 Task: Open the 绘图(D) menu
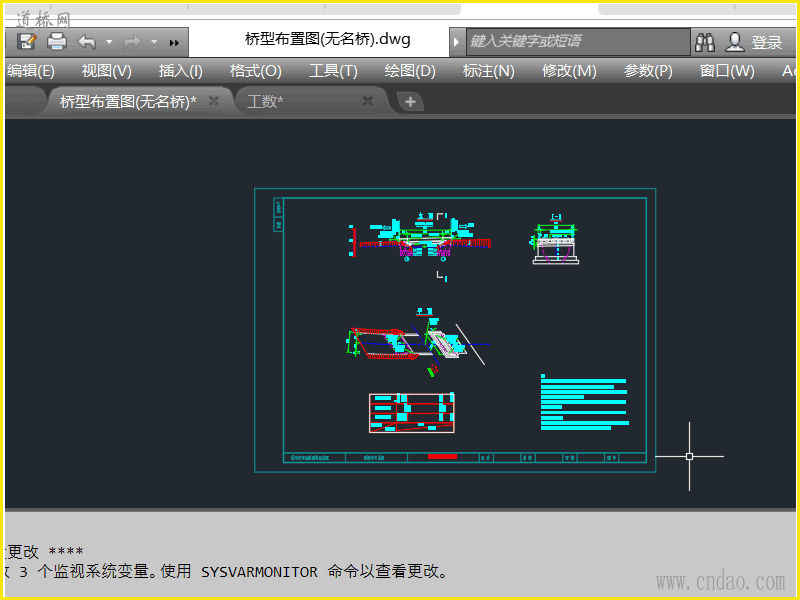click(410, 71)
